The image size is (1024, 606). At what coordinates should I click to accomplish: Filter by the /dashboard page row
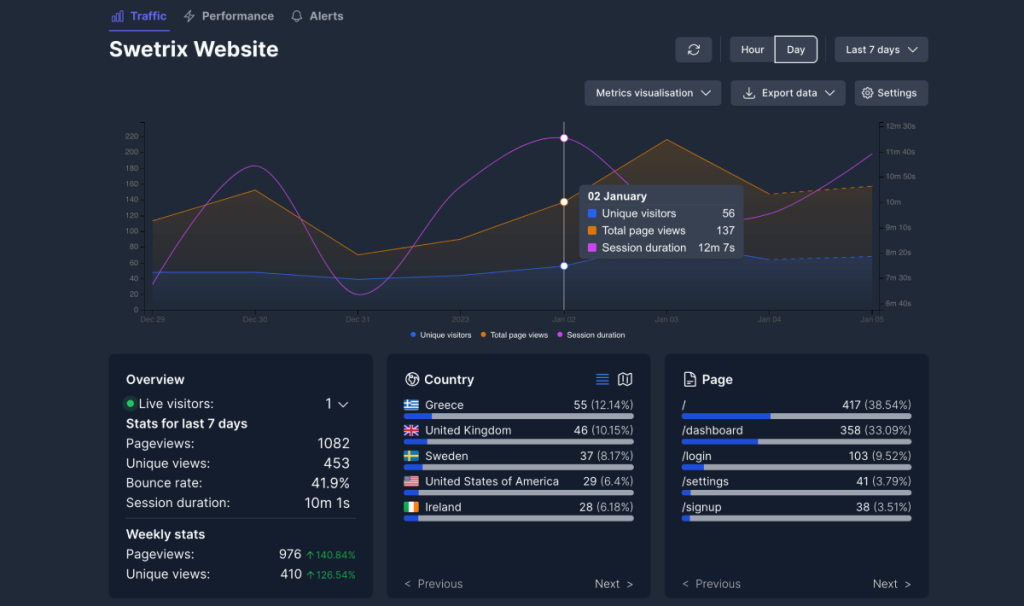pyautogui.click(x=796, y=430)
